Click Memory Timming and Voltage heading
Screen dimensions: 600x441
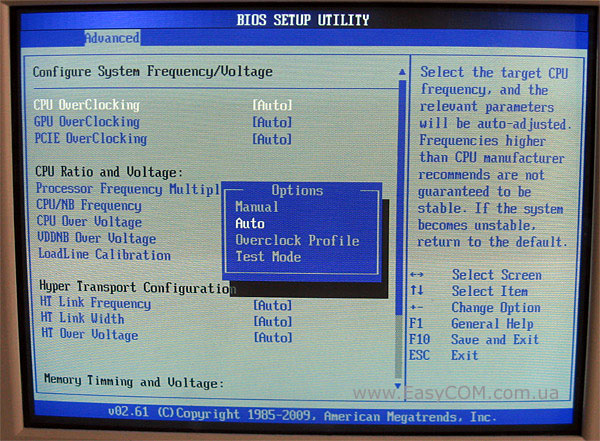pyautogui.click(x=134, y=381)
